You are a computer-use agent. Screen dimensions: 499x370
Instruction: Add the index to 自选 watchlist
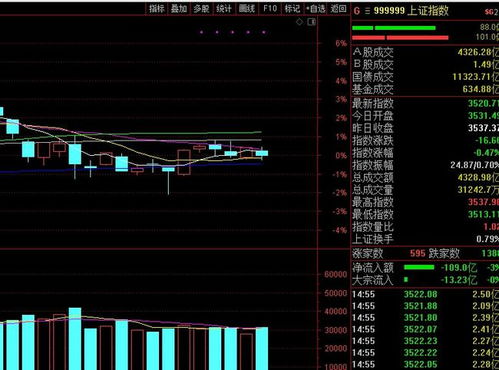pos(316,9)
